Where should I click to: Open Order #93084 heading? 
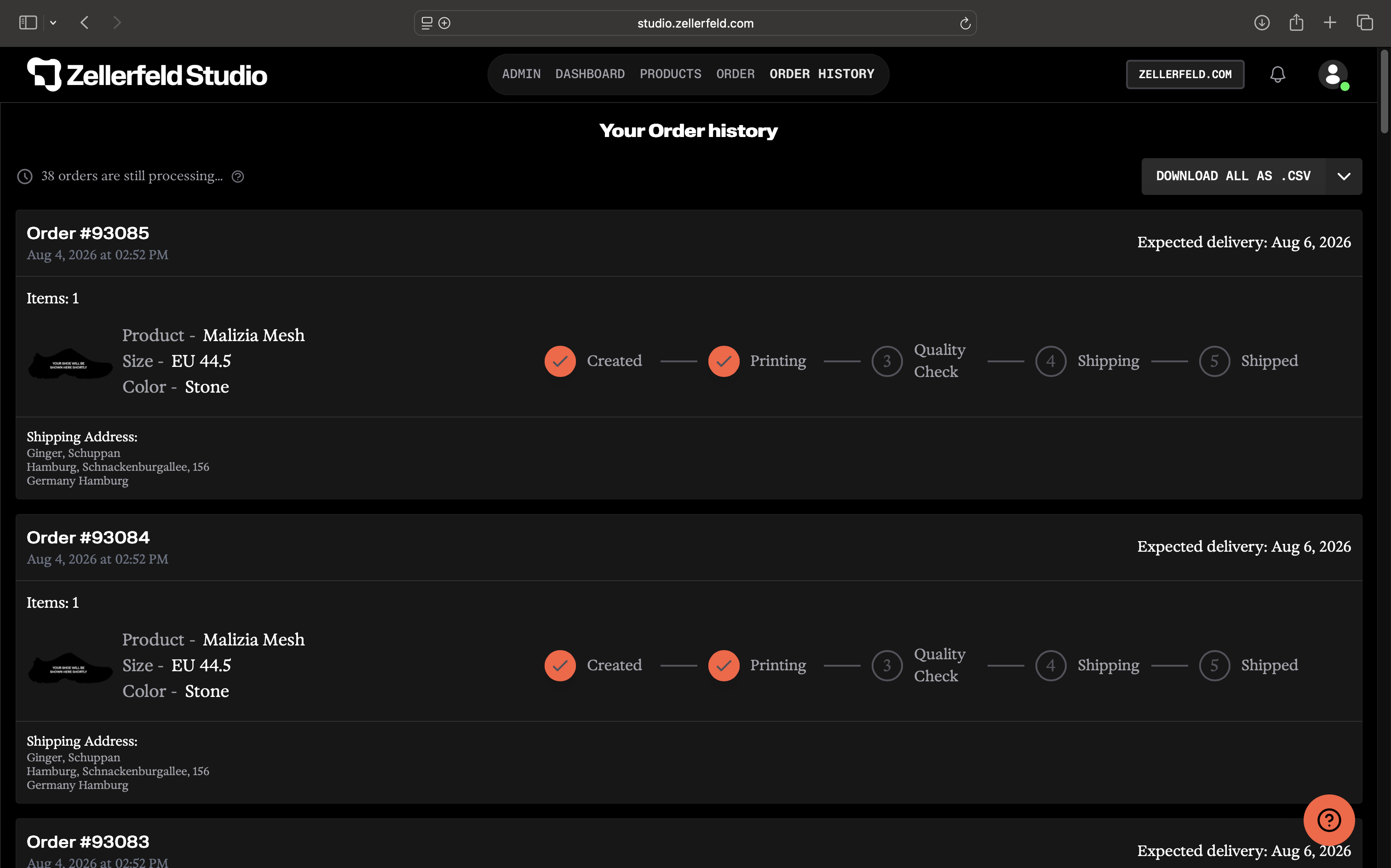pos(88,537)
